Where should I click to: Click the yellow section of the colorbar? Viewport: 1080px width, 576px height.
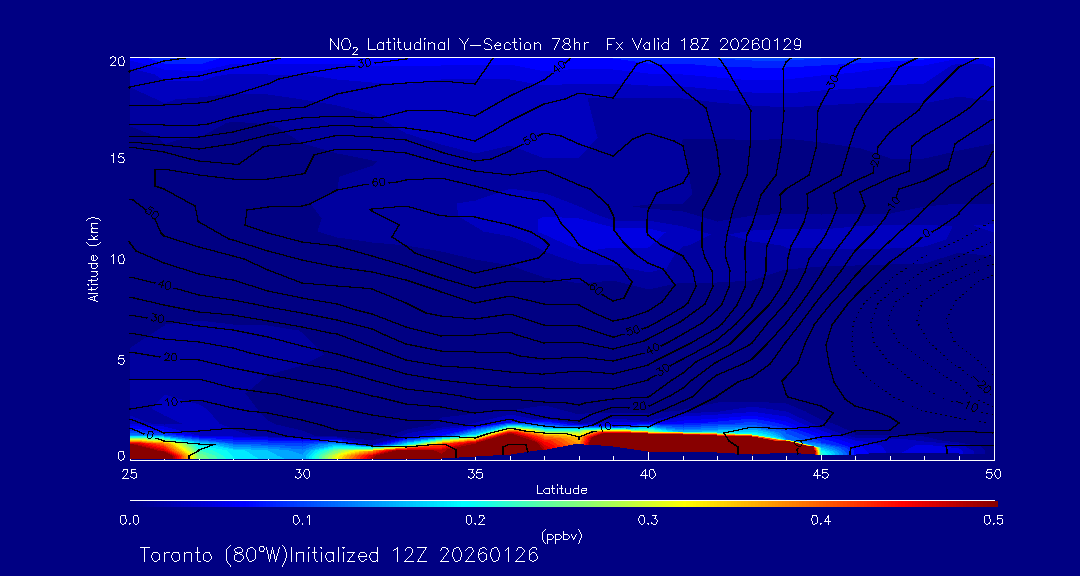[700, 503]
